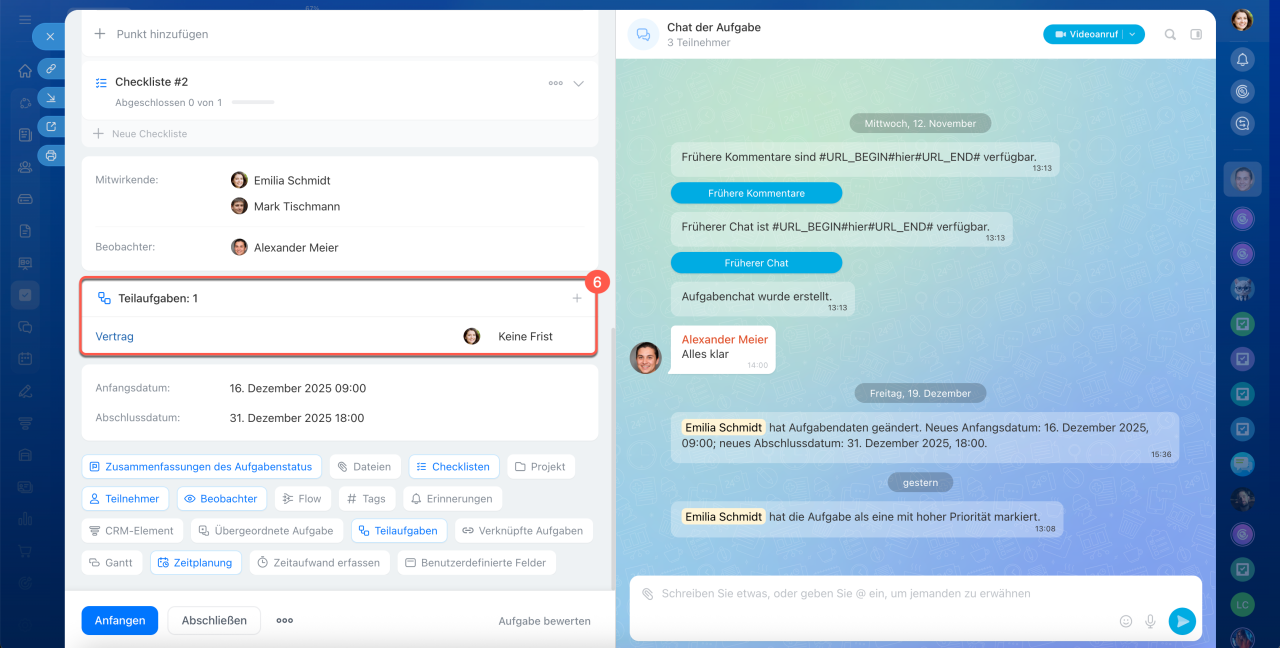Open the Vertrag subtask link
Screen dimensions: 1280x648
115,336
